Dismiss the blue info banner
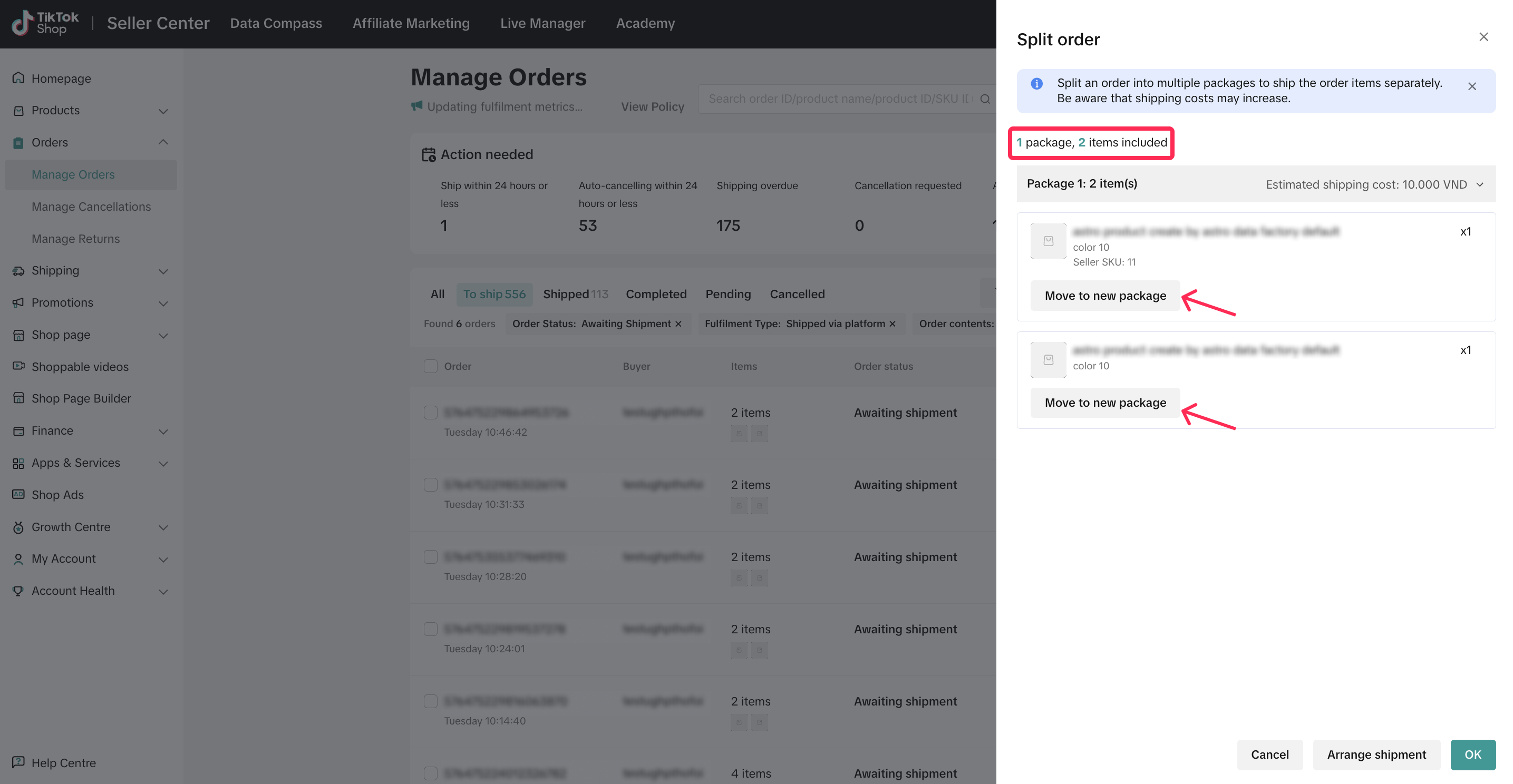 pos(1471,86)
